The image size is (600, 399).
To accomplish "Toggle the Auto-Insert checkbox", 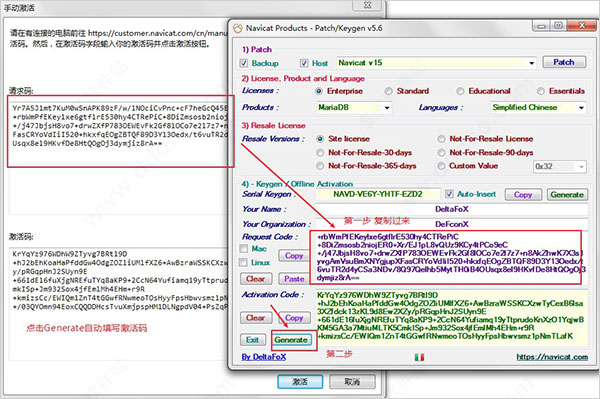I will [x=449, y=194].
